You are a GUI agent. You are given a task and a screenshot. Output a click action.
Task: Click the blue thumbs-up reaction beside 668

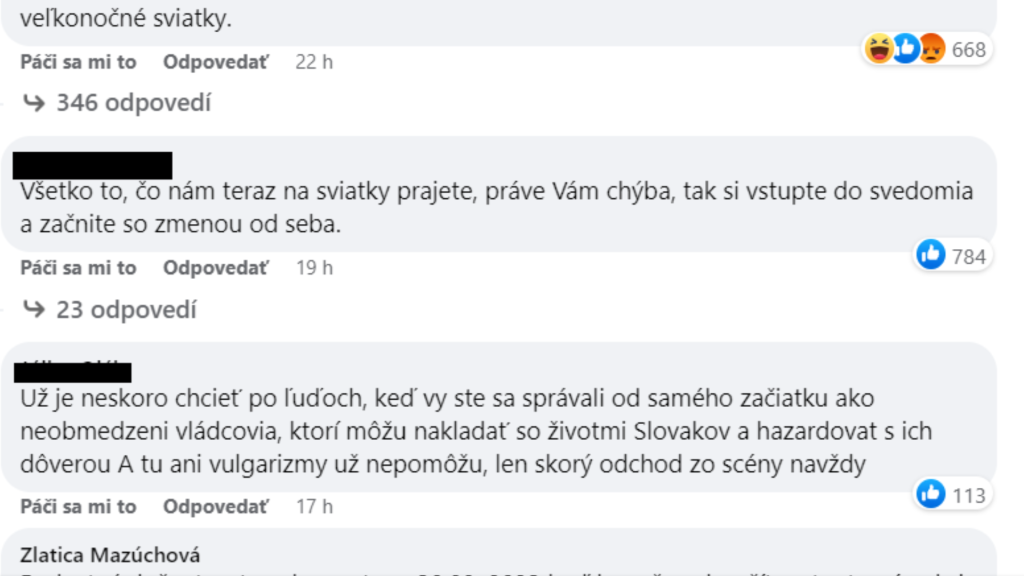905,48
